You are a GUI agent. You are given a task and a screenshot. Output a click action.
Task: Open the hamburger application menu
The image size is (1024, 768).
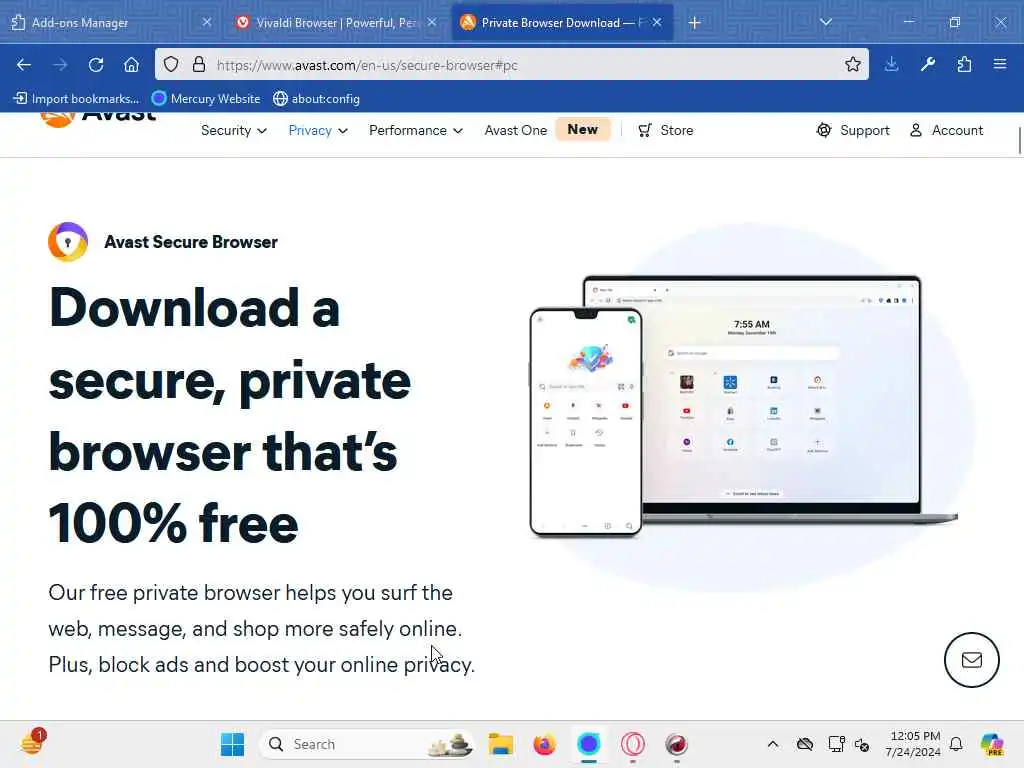point(1000,65)
